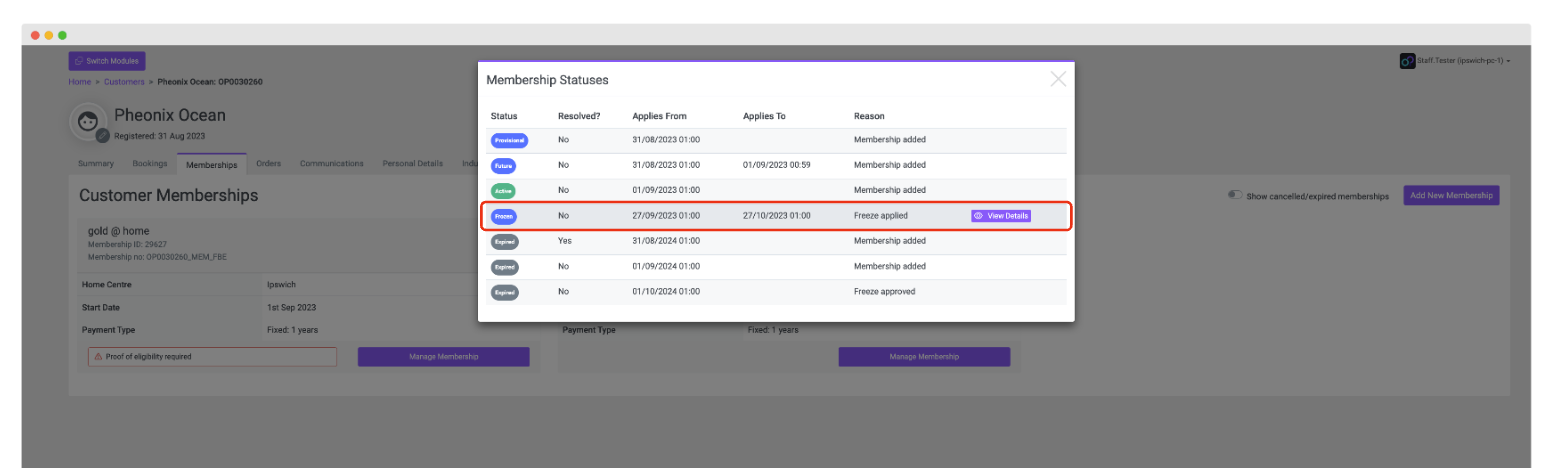The image size is (1552, 468).
Task: Click the 1st Sep 2023 start date
Action: (x=291, y=307)
